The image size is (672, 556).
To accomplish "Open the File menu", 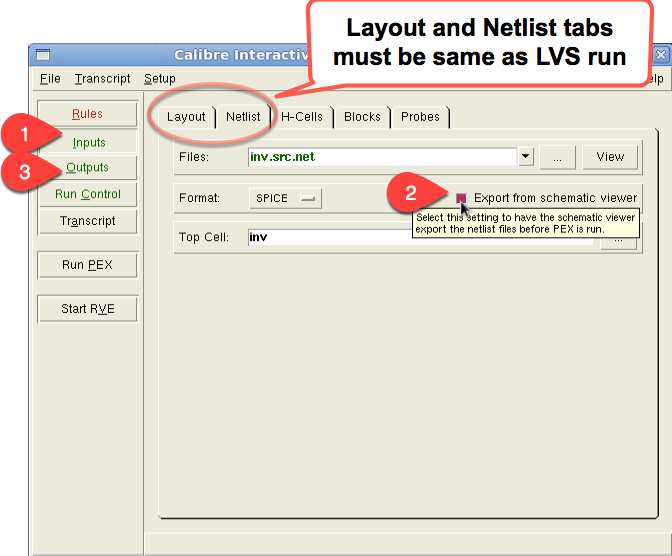I will (50, 79).
